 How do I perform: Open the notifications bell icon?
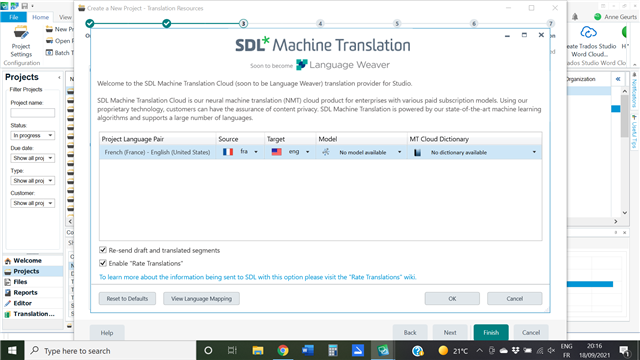point(575,17)
